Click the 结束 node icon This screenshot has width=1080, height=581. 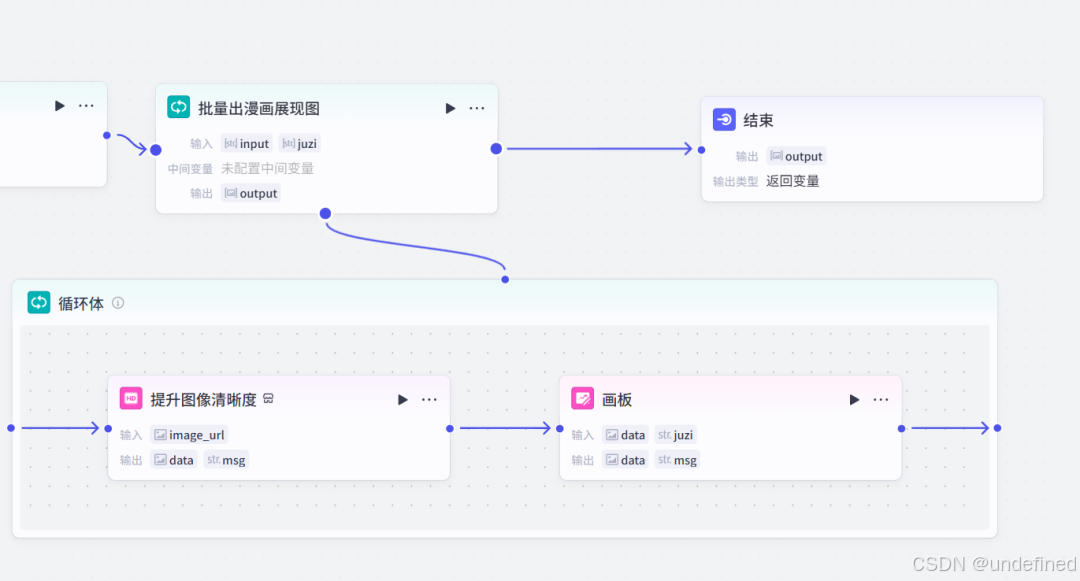[x=724, y=120]
